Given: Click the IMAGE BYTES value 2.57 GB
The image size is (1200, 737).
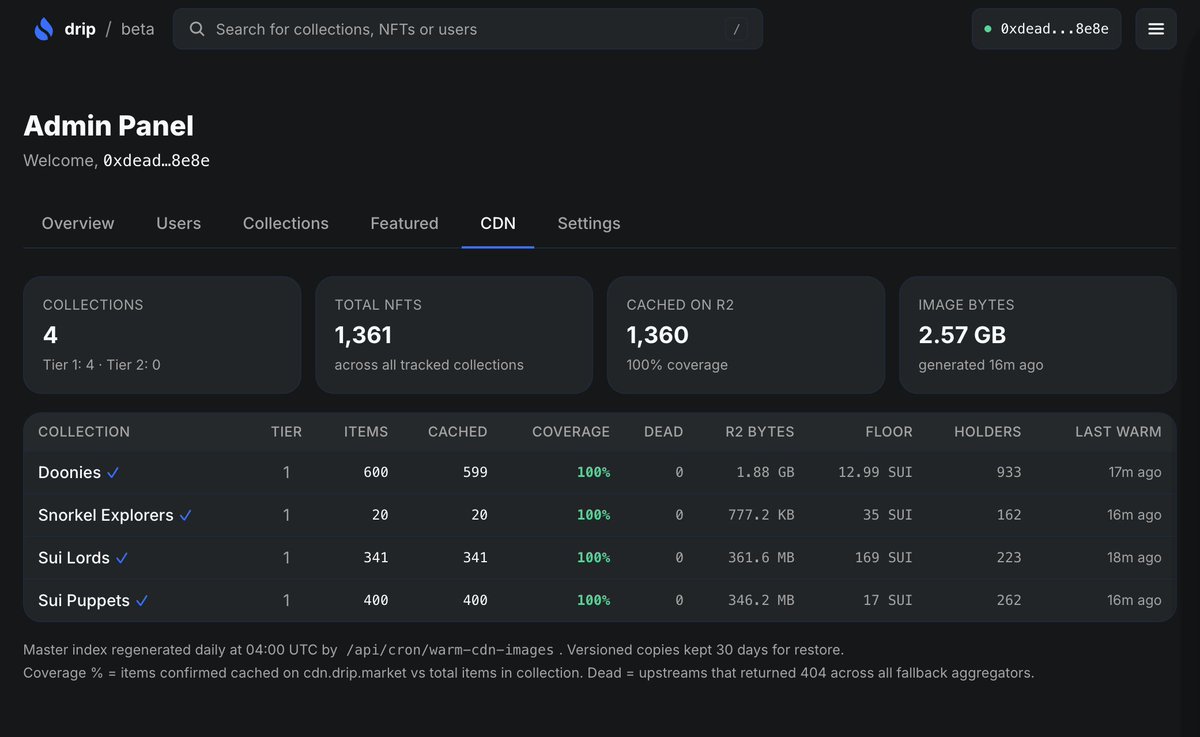Looking at the screenshot, I should tap(962, 335).
